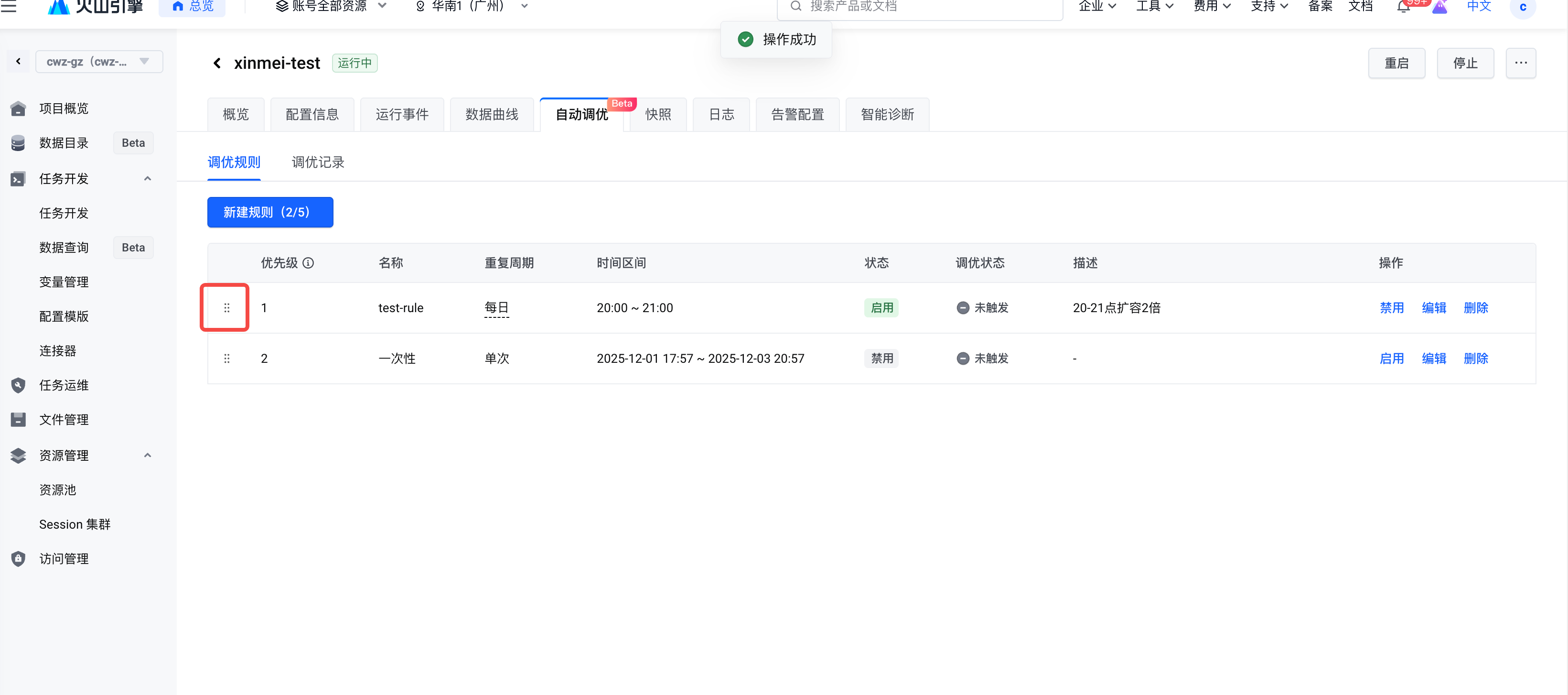Collapse the 任务开发 sidebar group
1568x695 pixels.
click(147, 178)
